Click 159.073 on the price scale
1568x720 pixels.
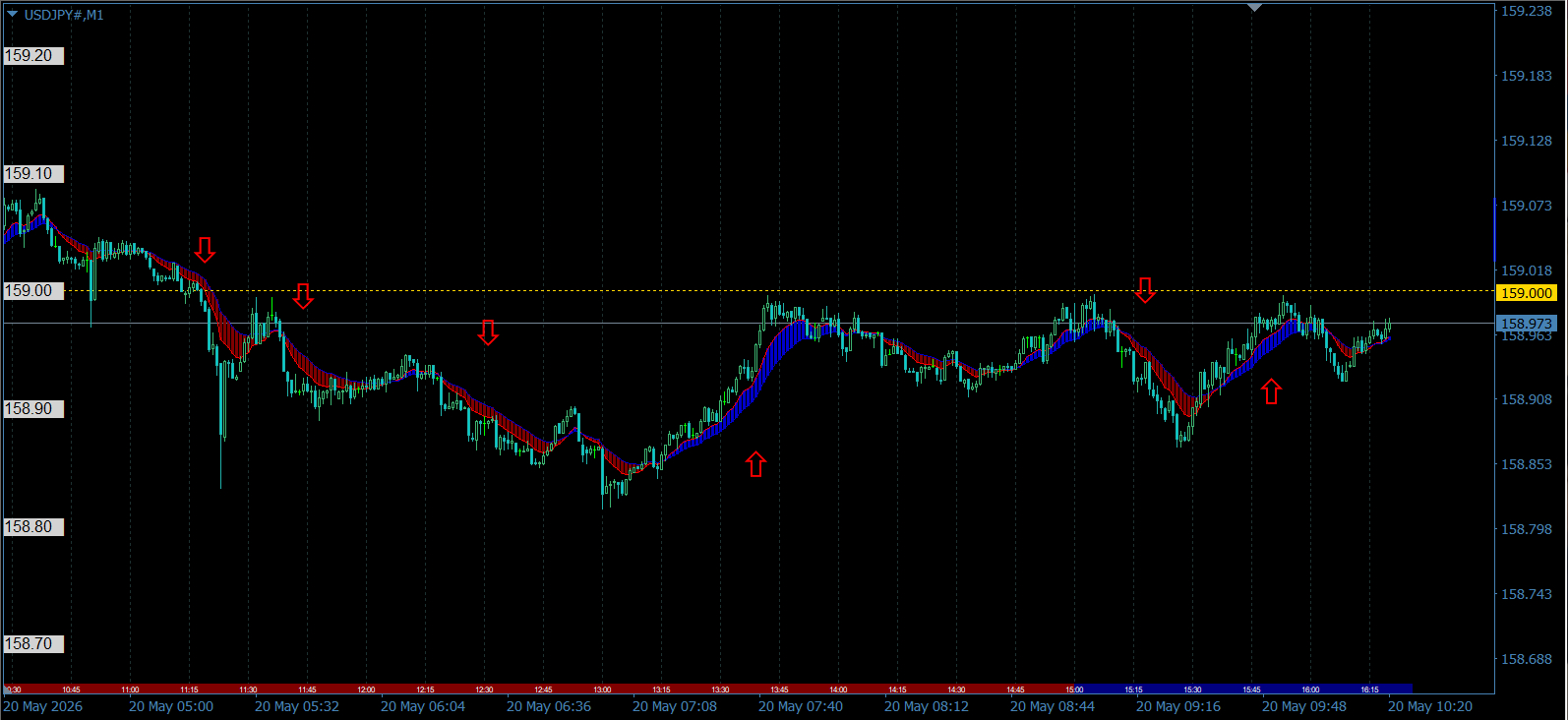coord(1526,206)
